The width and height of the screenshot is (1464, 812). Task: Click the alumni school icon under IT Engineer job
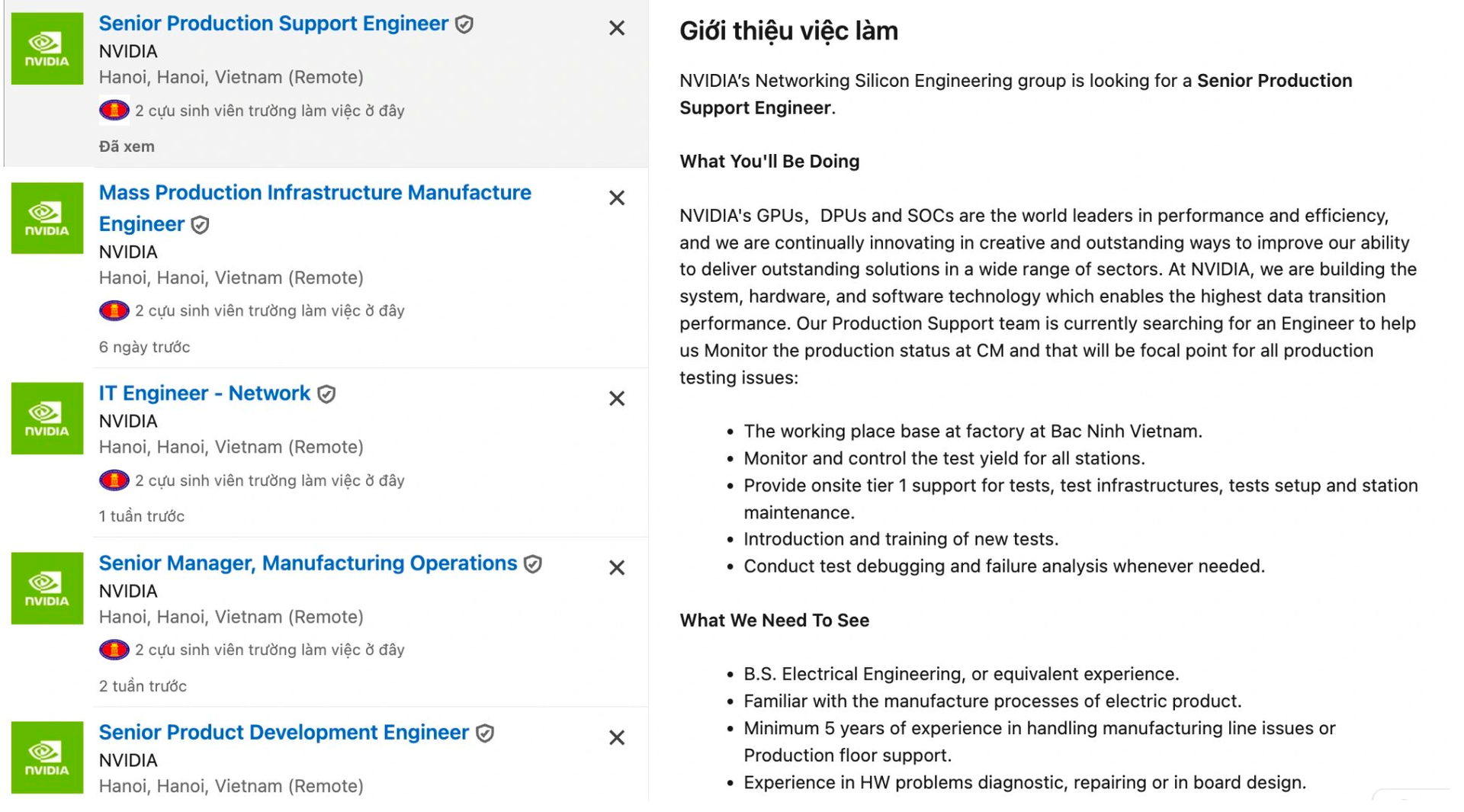(x=114, y=480)
